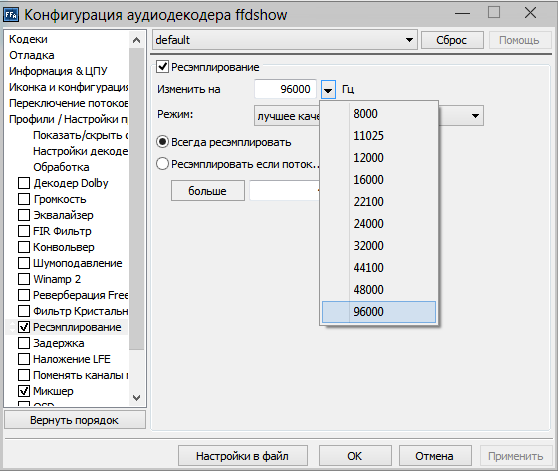This screenshot has height=471, width=558.
Task: Choose 44100 Hz from the list
Action: tap(379, 268)
